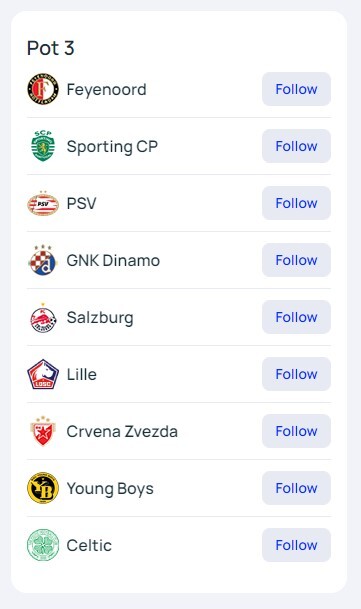Hit the Follow button for Salzburg

296,317
